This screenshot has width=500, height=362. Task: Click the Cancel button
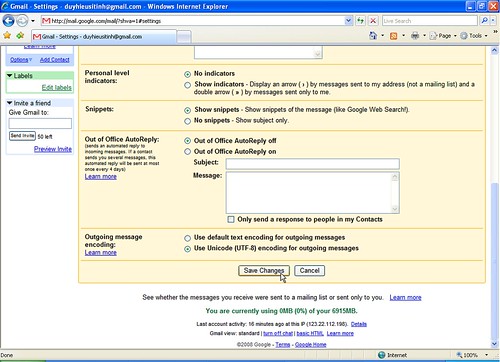(x=309, y=270)
